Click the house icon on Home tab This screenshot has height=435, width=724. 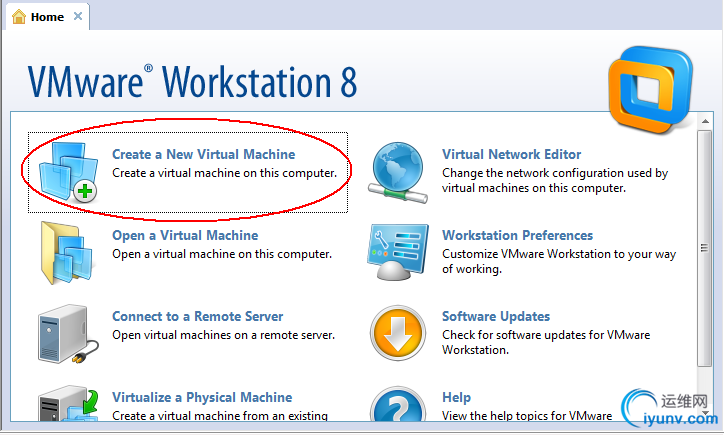point(19,17)
